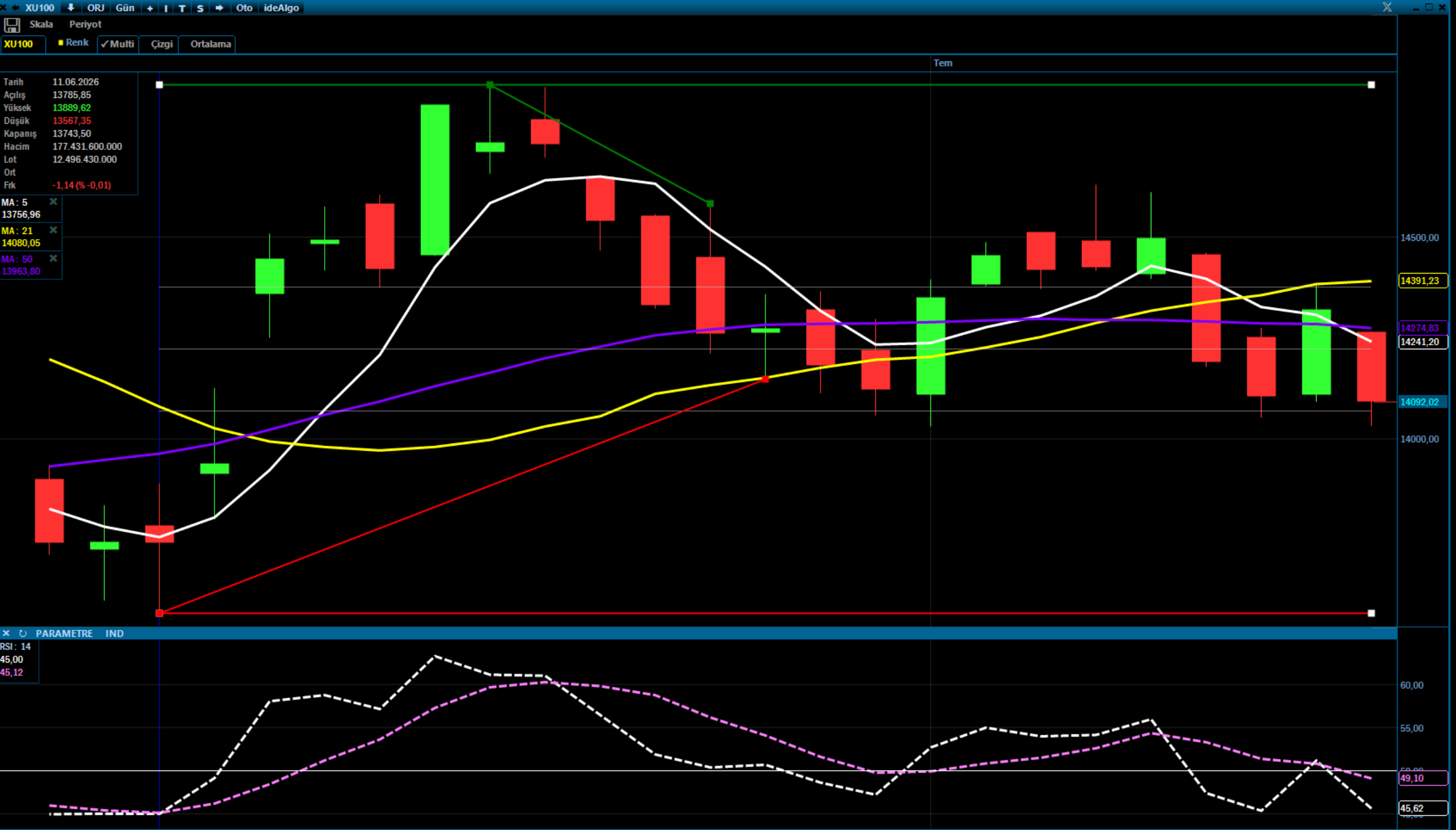1456x830 pixels.
Task: Open the Periyot menu
Action: pos(85,24)
